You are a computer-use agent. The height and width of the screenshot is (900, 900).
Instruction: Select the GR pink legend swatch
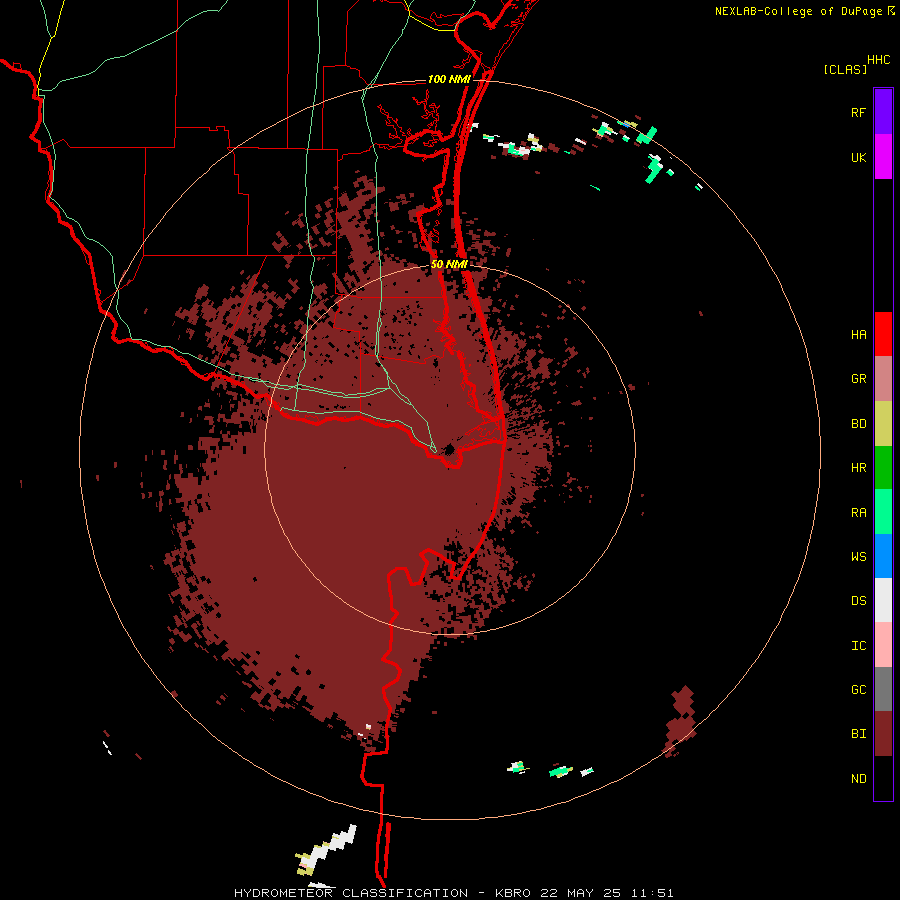883,379
